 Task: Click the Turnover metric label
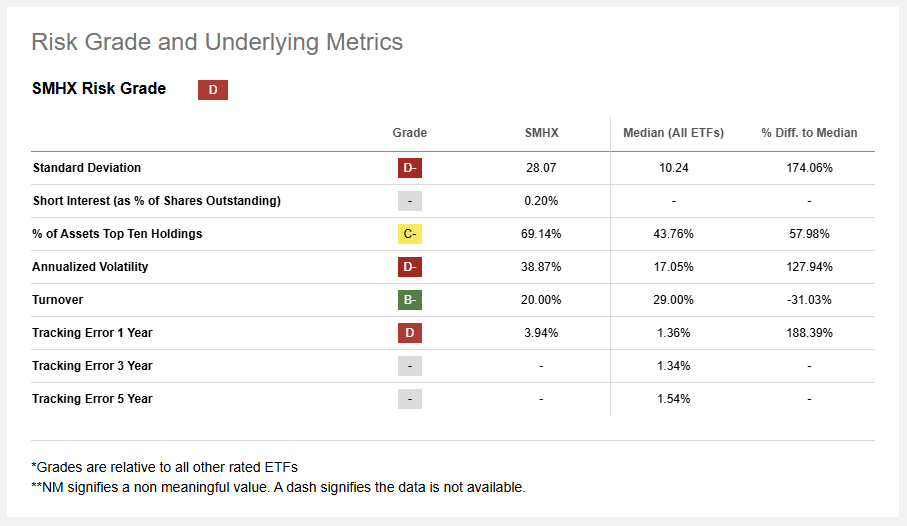(60, 300)
